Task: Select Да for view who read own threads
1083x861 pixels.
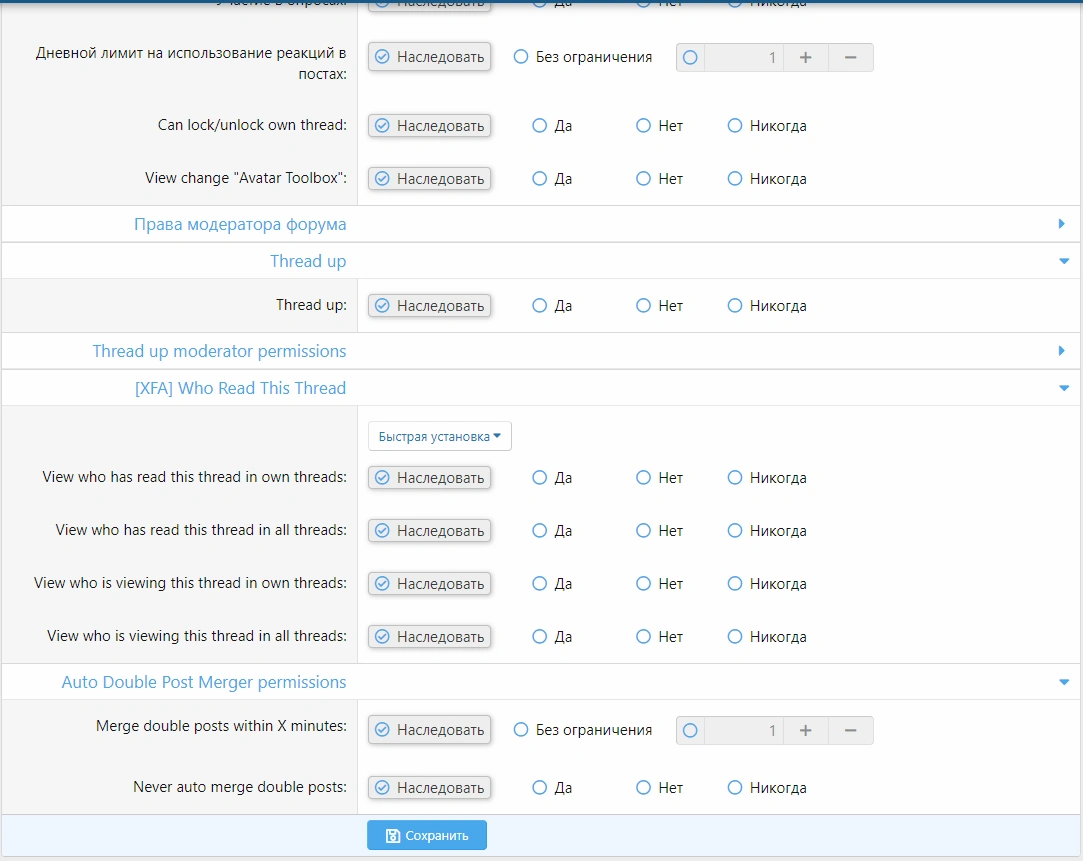Action: point(540,478)
